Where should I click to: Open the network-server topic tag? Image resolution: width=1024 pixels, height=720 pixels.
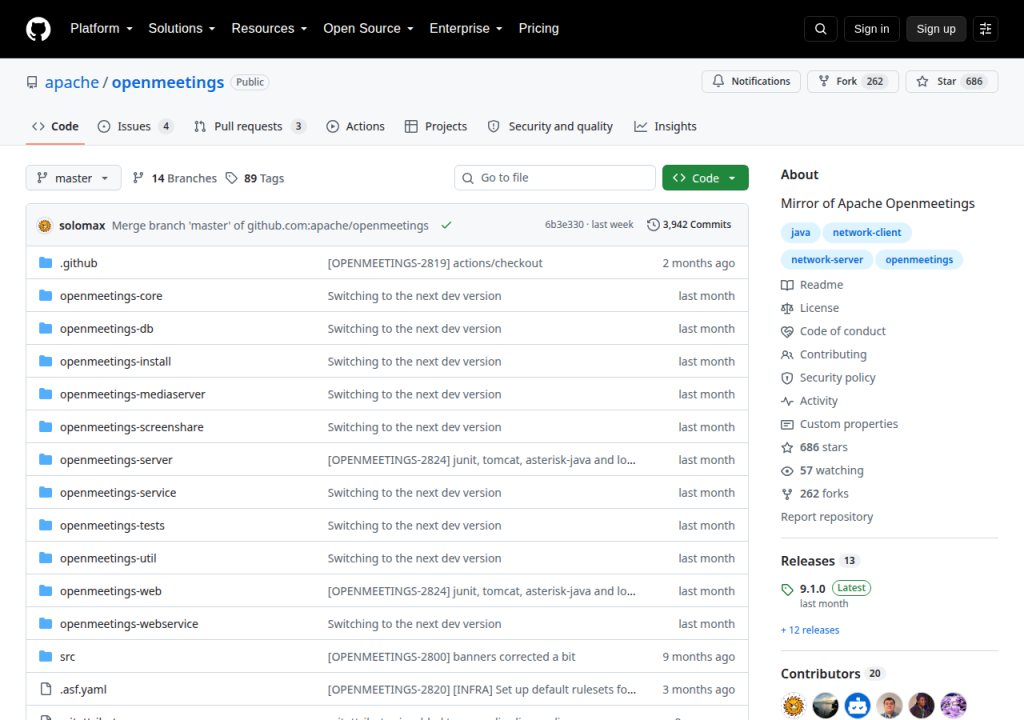pos(827,260)
